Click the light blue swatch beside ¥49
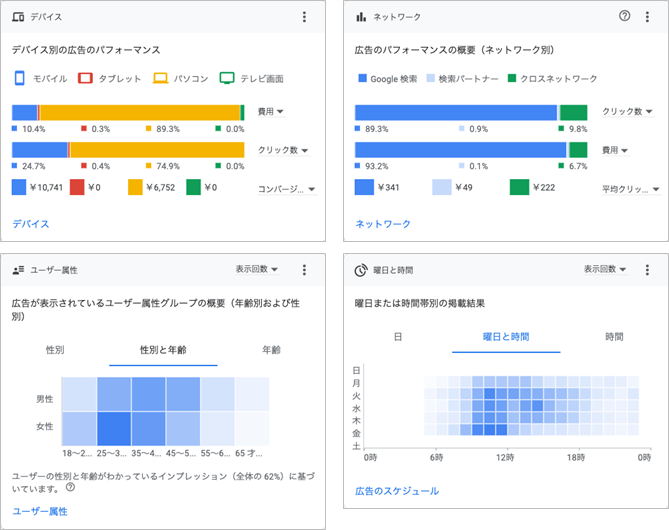Viewport: 669px width, 530px height. 442,187
